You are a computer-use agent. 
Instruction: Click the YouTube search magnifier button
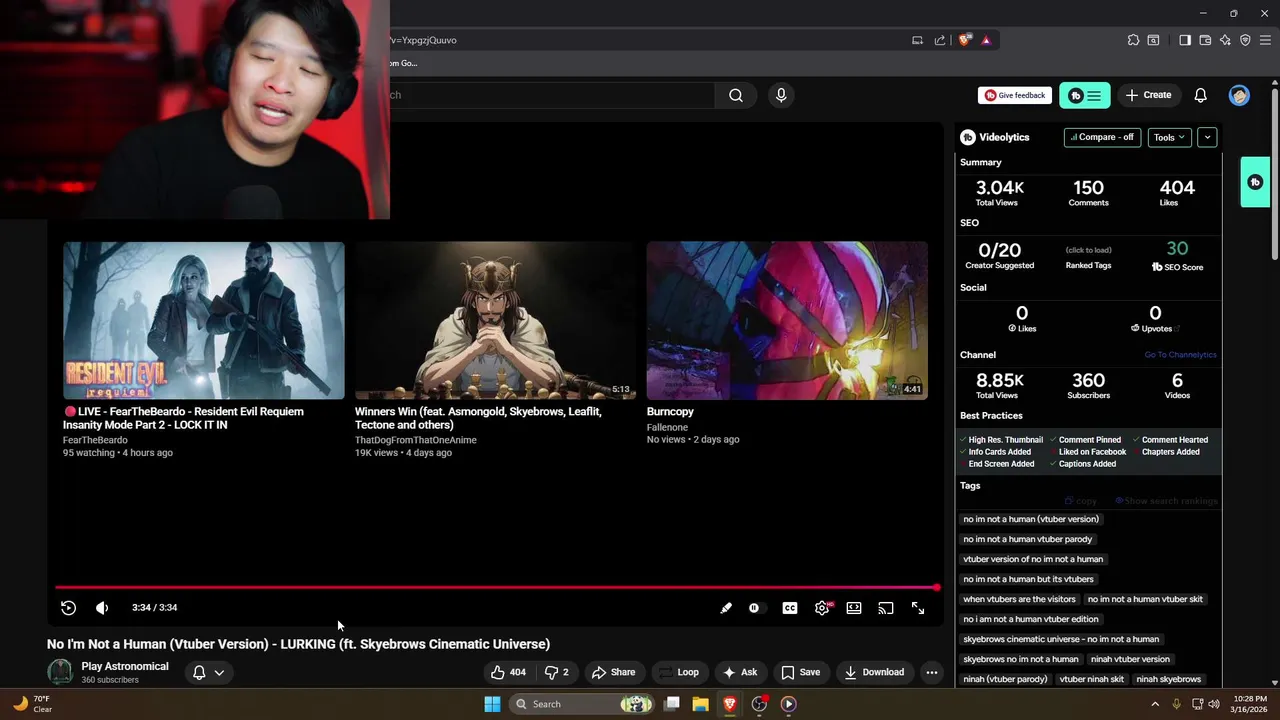[736, 95]
